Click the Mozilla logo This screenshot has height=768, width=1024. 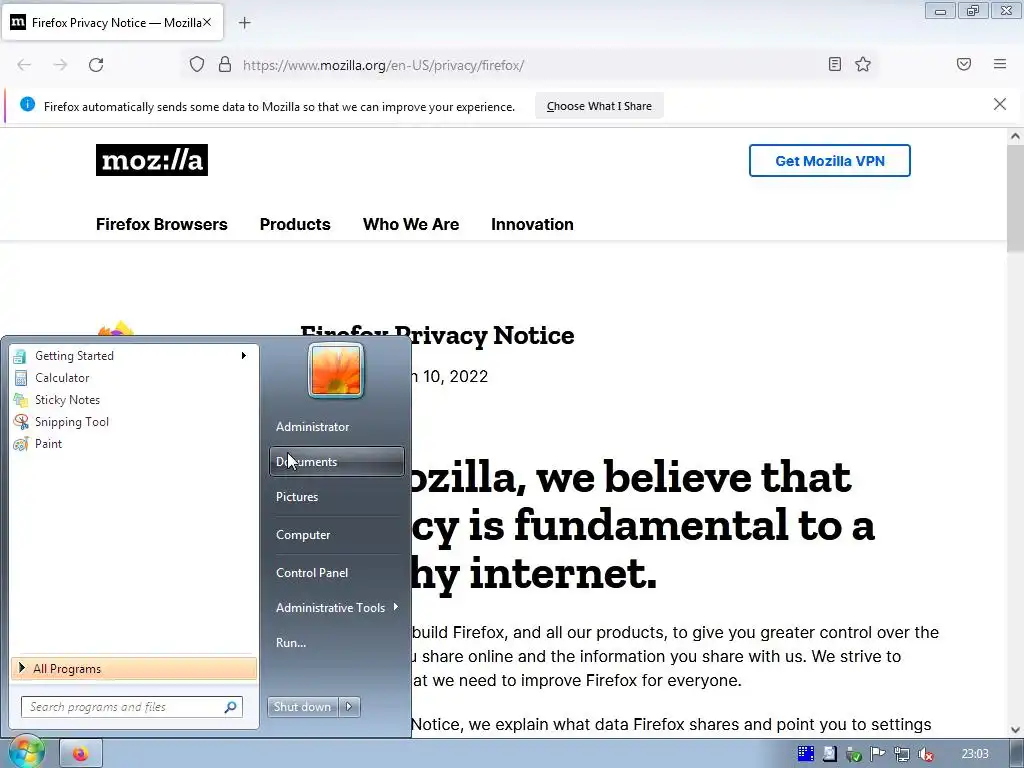(x=152, y=160)
